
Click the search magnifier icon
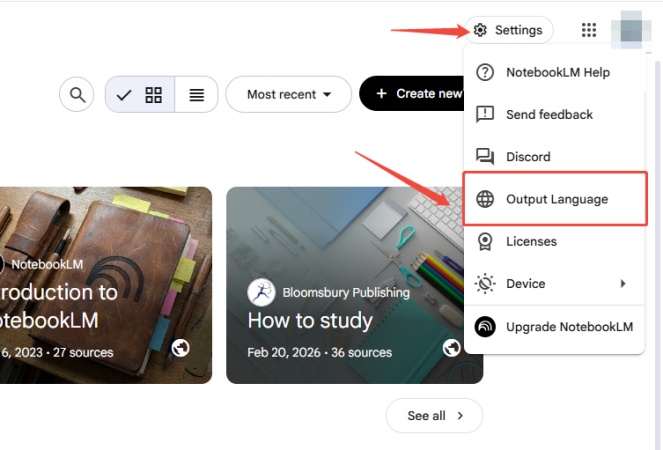76,95
